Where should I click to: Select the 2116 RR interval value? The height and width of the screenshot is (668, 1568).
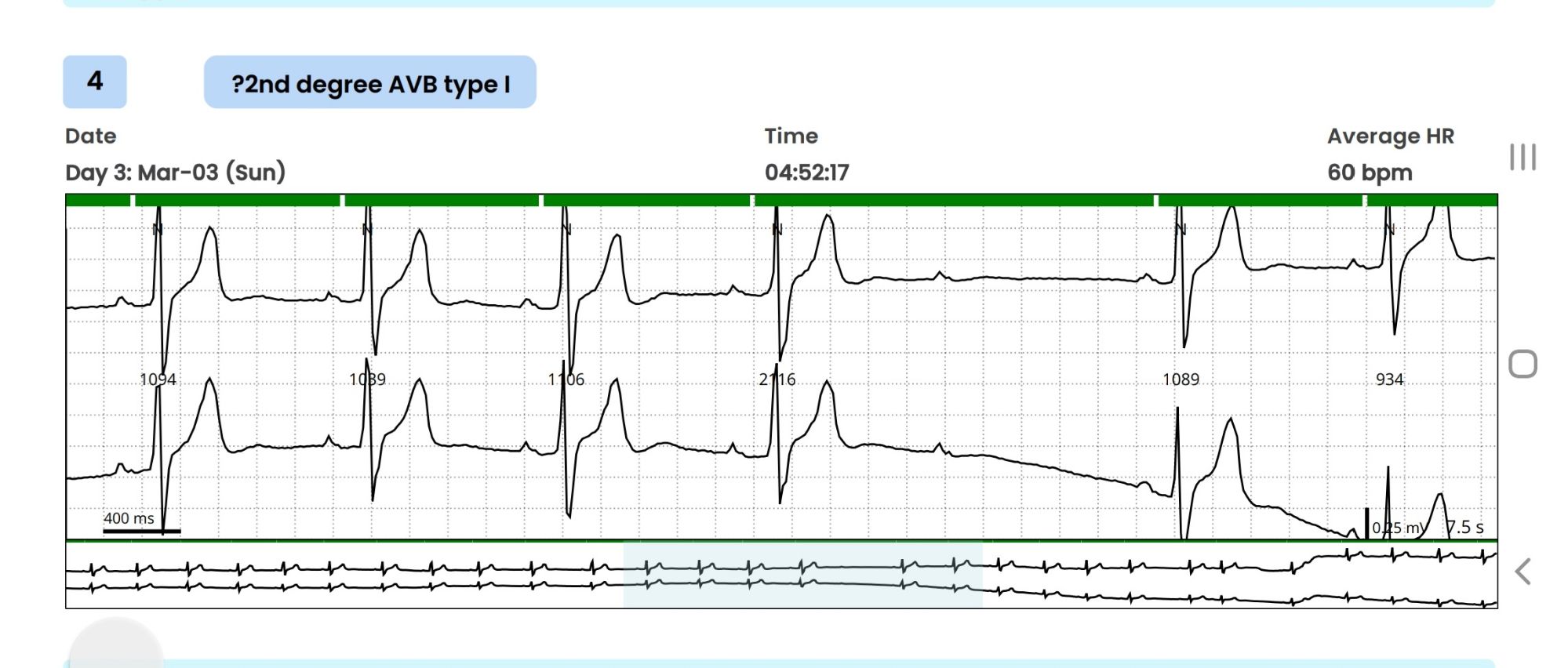pyautogui.click(x=777, y=379)
